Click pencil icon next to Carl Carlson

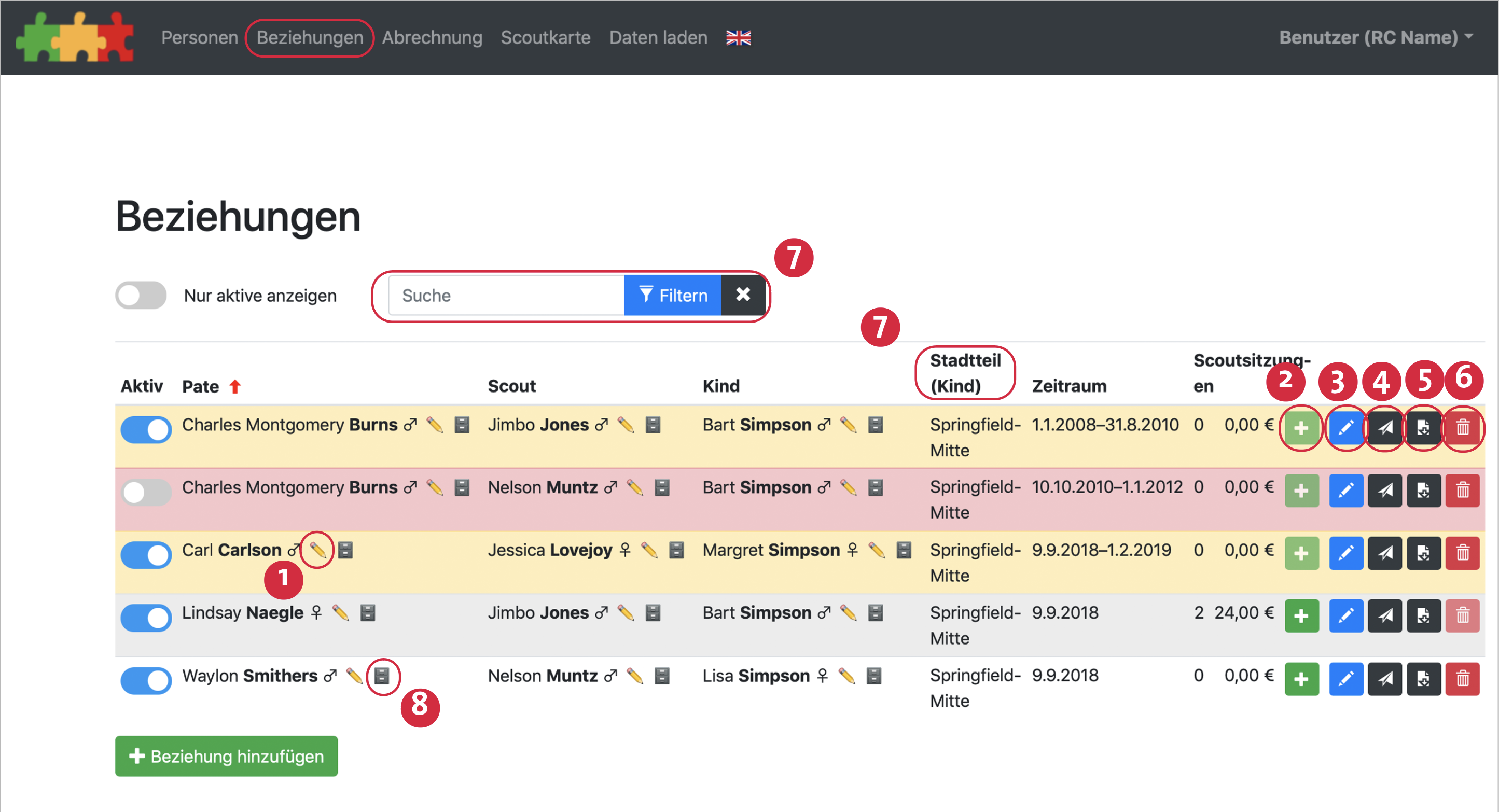[317, 550]
